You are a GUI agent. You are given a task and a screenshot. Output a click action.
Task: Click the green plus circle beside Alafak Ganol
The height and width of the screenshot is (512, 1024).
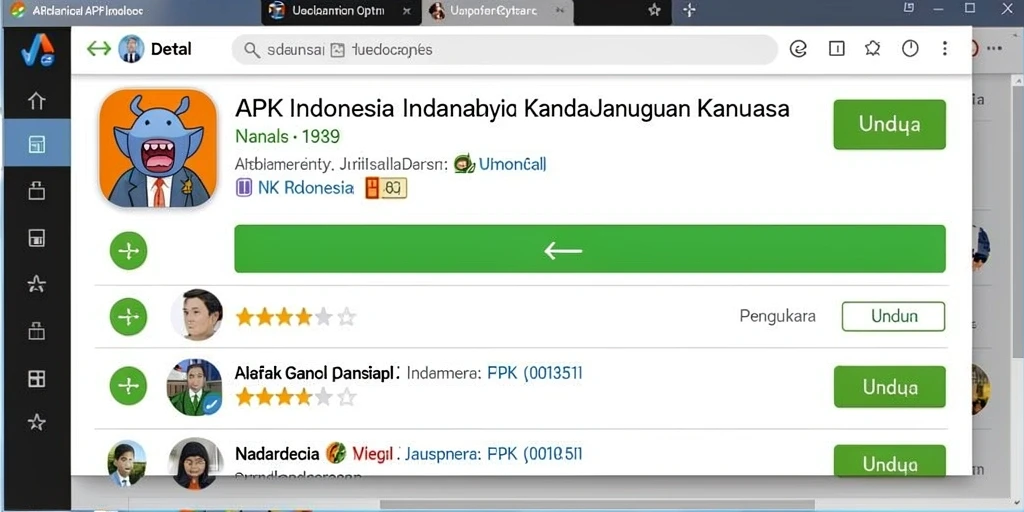point(129,386)
